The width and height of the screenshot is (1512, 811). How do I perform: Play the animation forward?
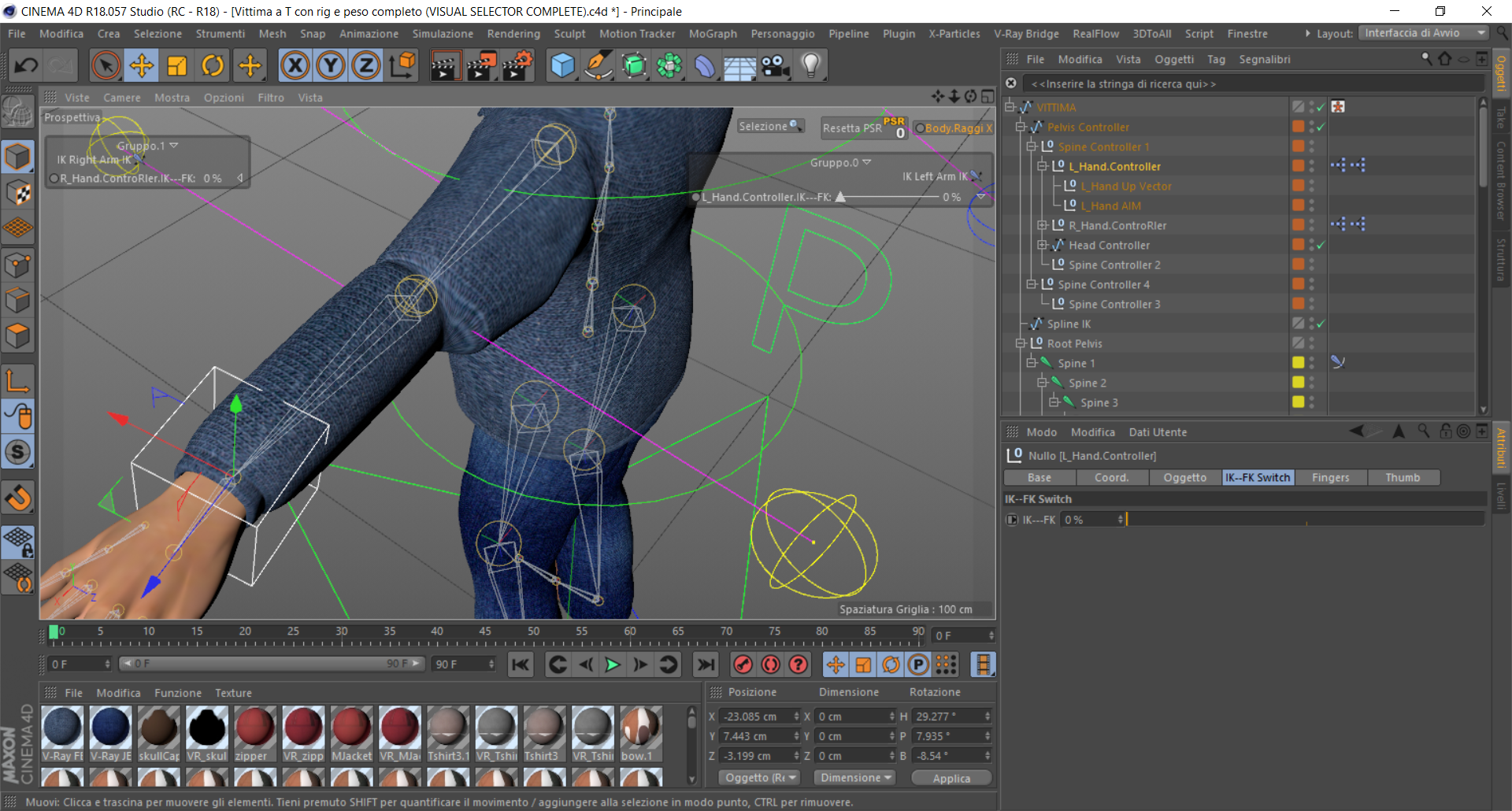613,665
